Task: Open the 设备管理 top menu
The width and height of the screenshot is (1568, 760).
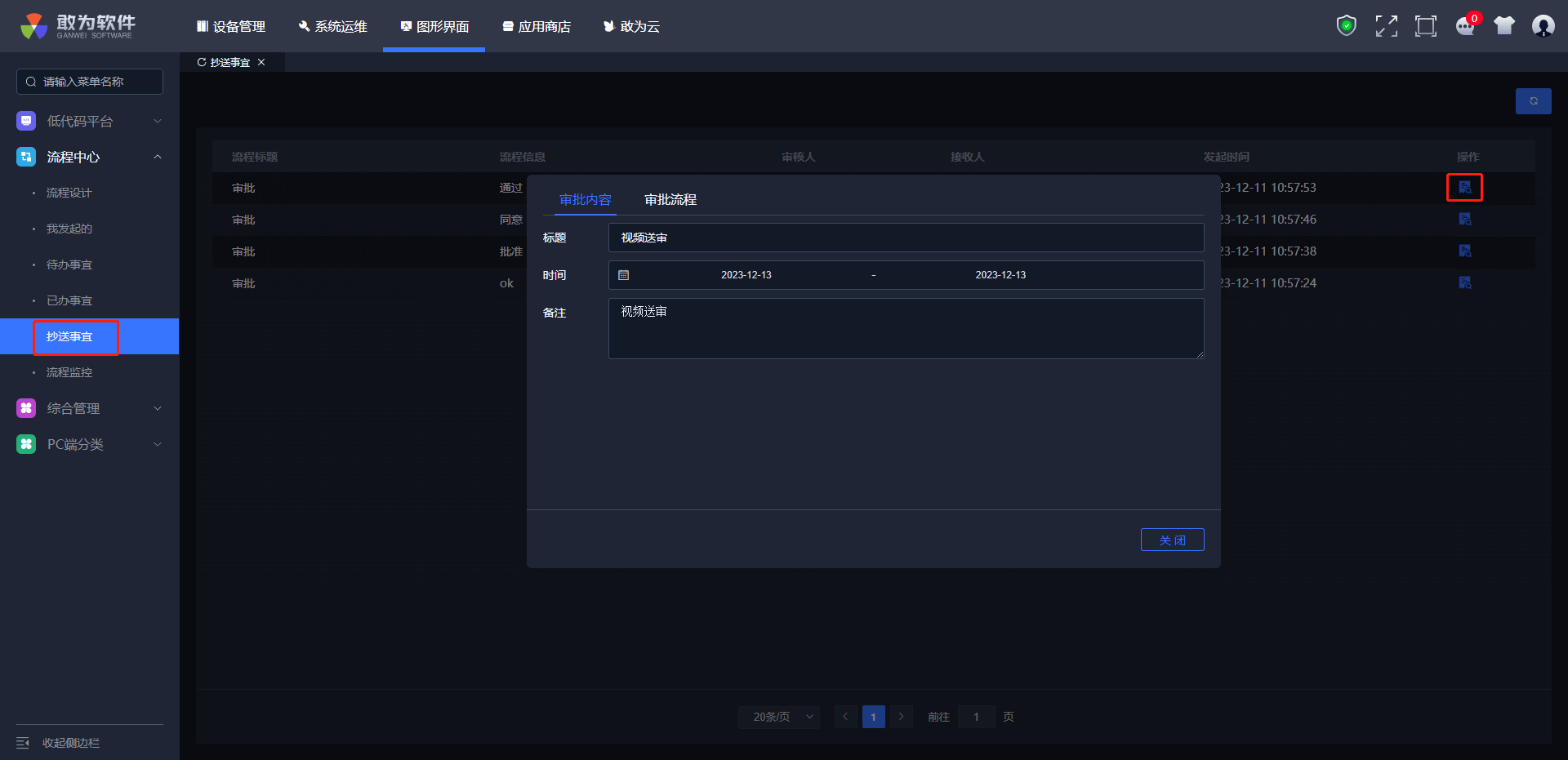Action: (231, 27)
